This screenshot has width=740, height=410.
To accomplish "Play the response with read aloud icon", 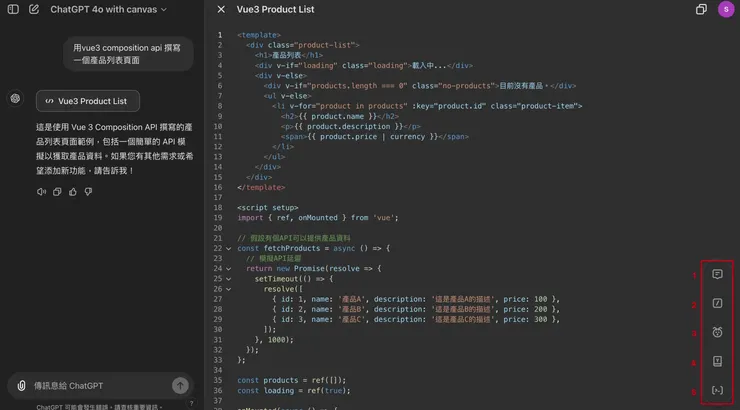I will coord(42,192).
